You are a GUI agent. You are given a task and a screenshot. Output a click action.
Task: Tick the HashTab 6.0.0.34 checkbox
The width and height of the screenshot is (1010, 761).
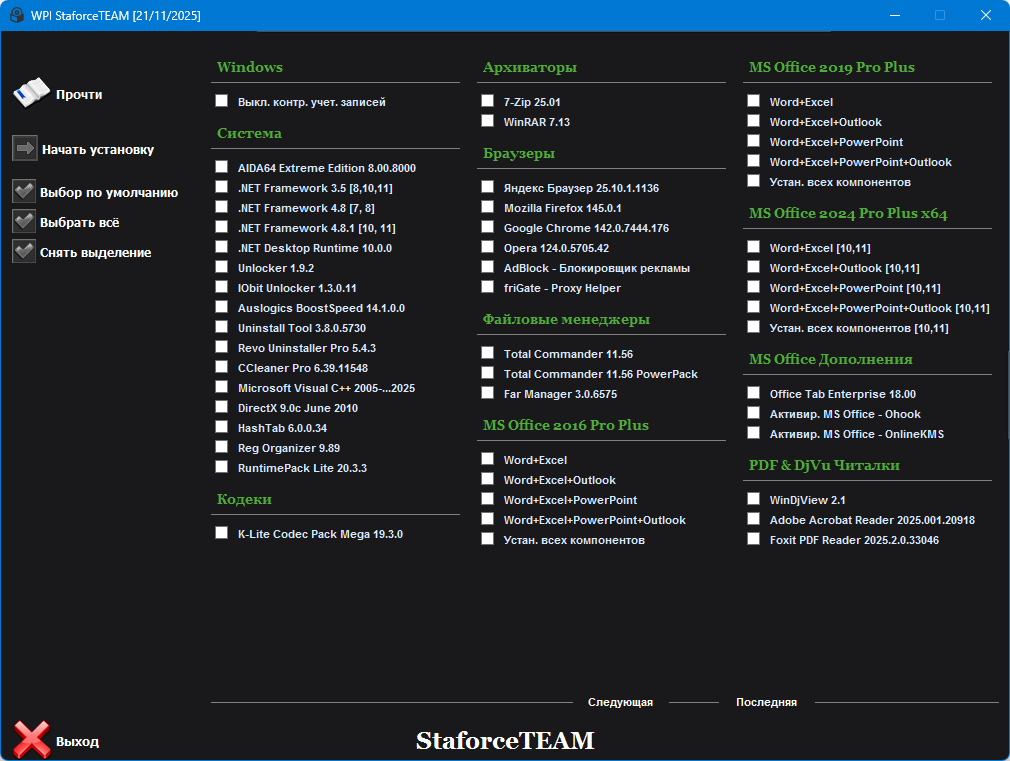pyautogui.click(x=222, y=427)
